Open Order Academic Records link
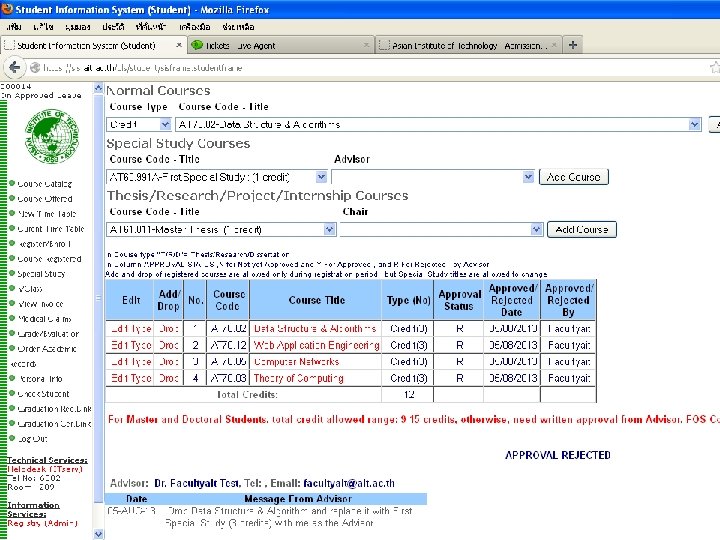720x540 pixels. 43,356
